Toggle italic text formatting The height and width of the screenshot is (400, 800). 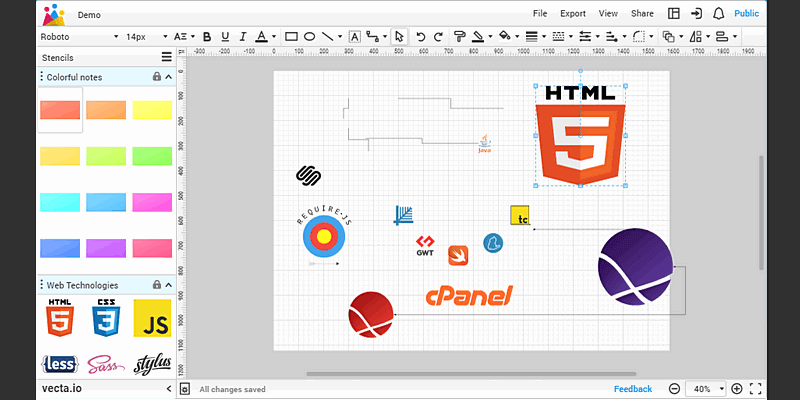coord(242,37)
